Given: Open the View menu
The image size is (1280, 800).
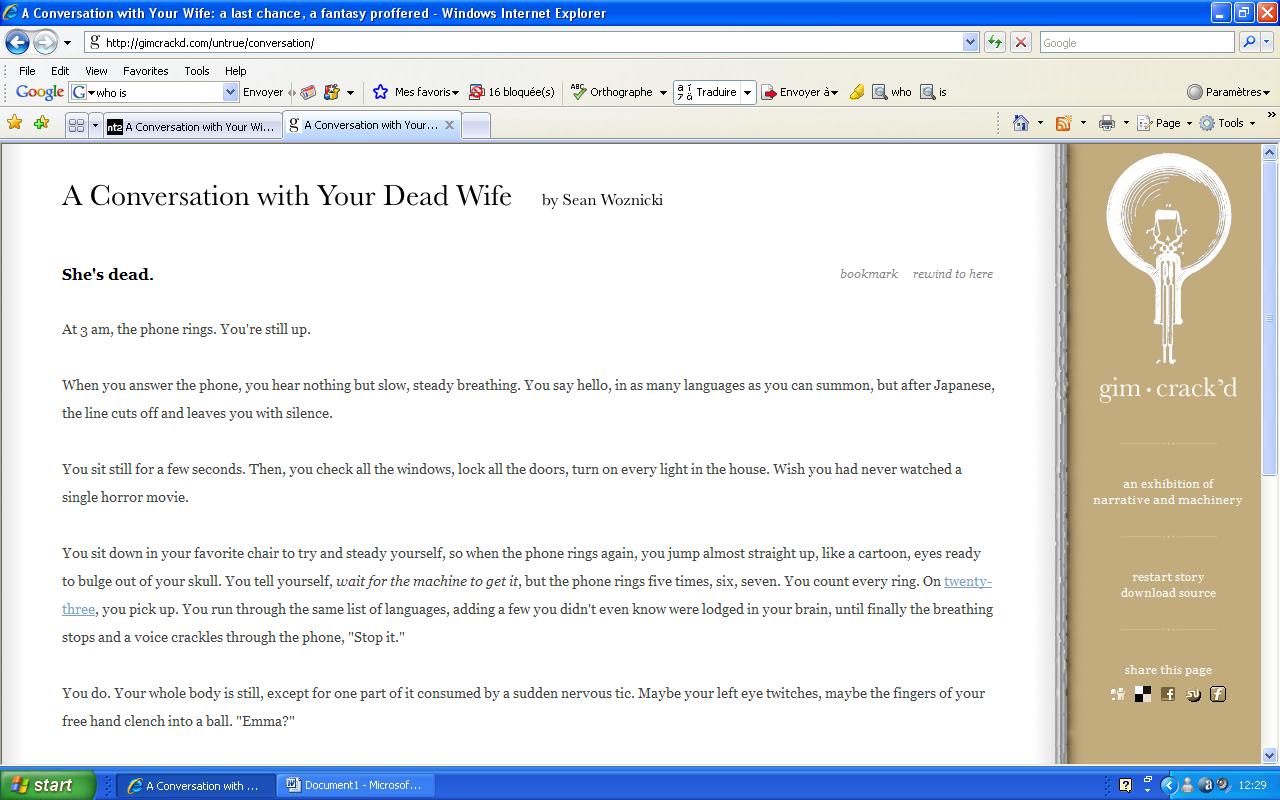Looking at the screenshot, I should coord(96,71).
